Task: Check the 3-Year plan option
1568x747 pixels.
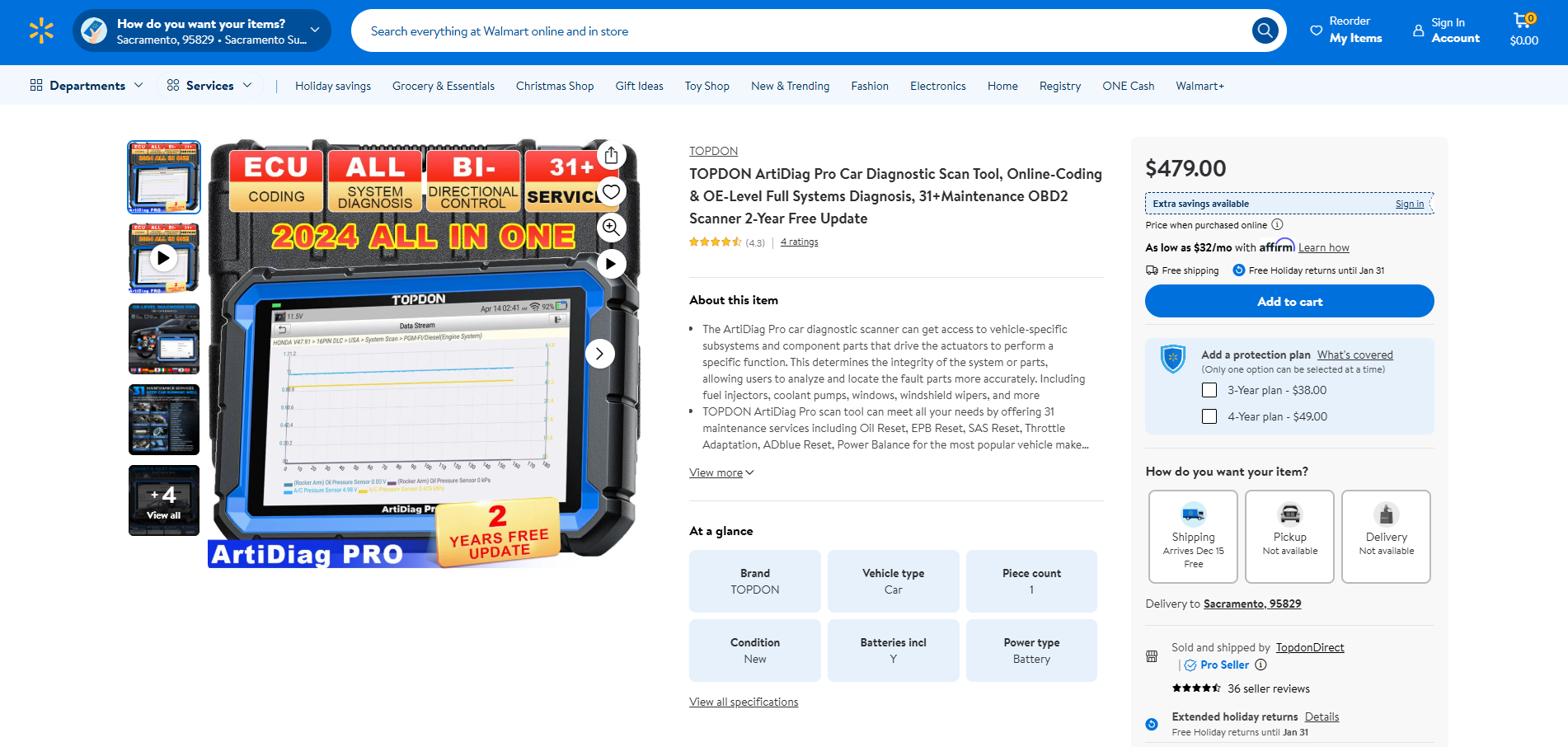Action: coord(1209,390)
